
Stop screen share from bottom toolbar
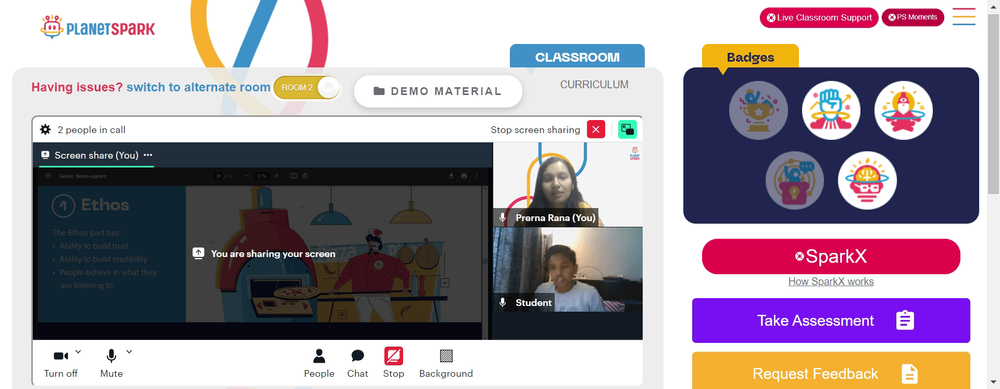click(x=393, y=363)
